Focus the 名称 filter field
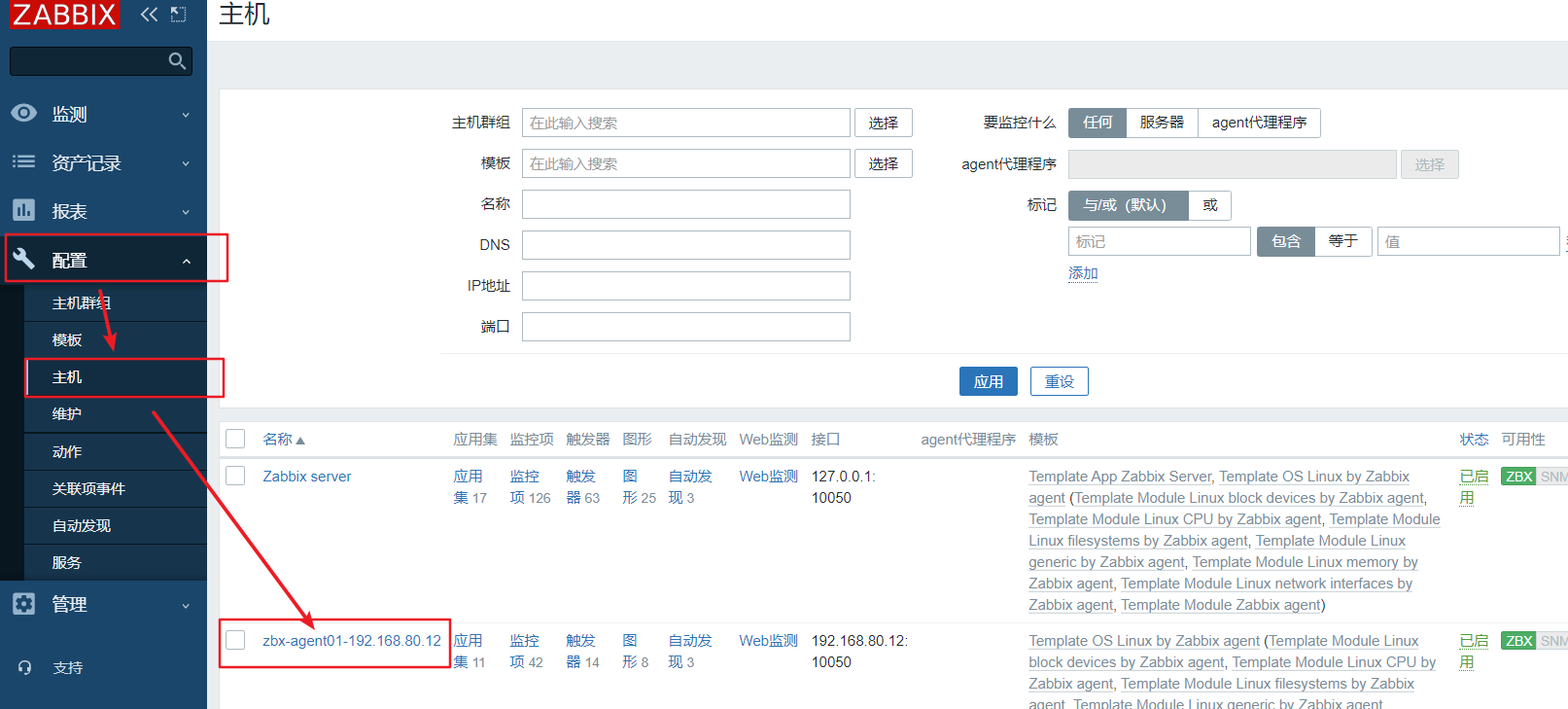 point(686,204)
